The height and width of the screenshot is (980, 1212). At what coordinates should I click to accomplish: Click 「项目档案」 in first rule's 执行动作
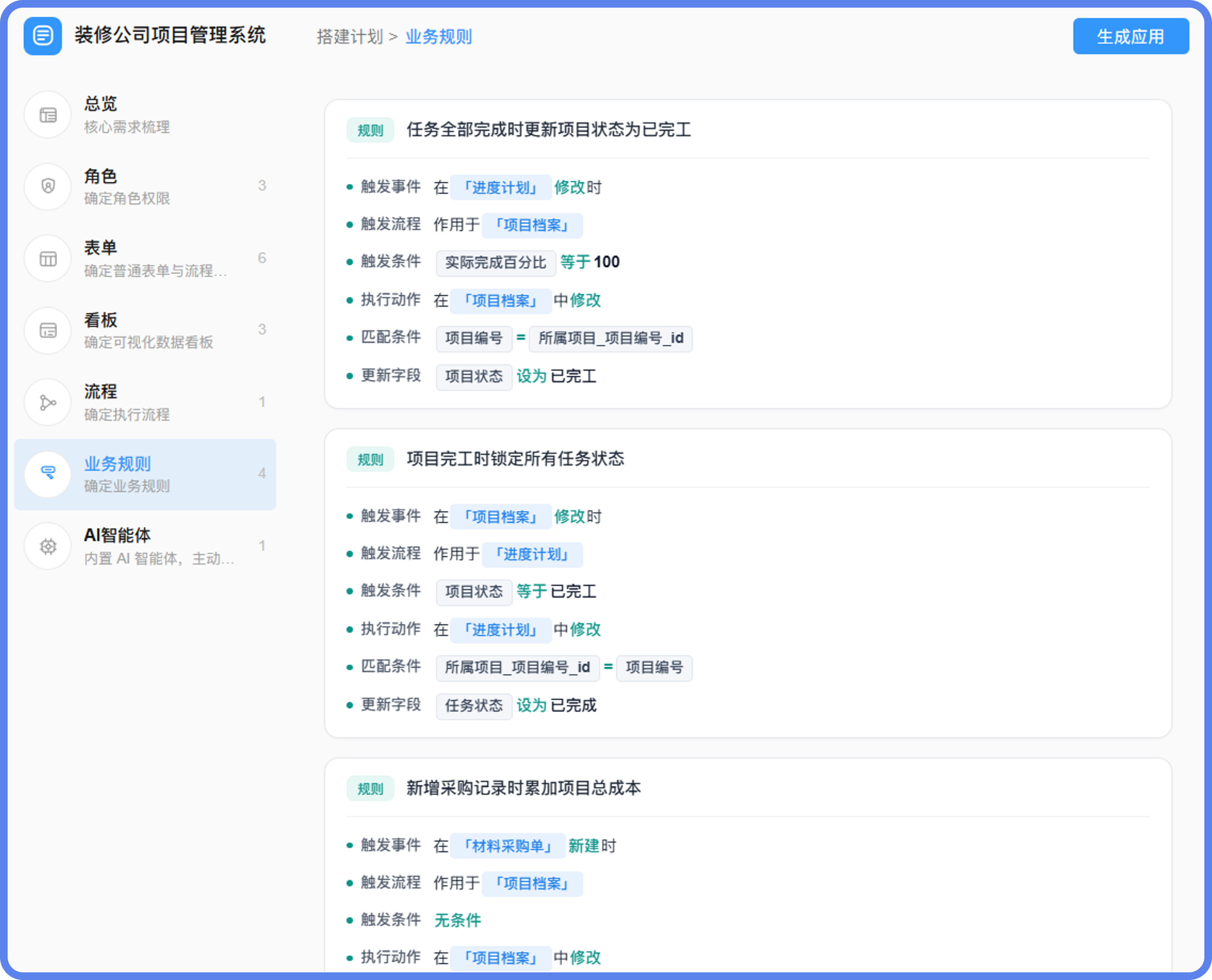pyautogui.click(x=501, y=301)
